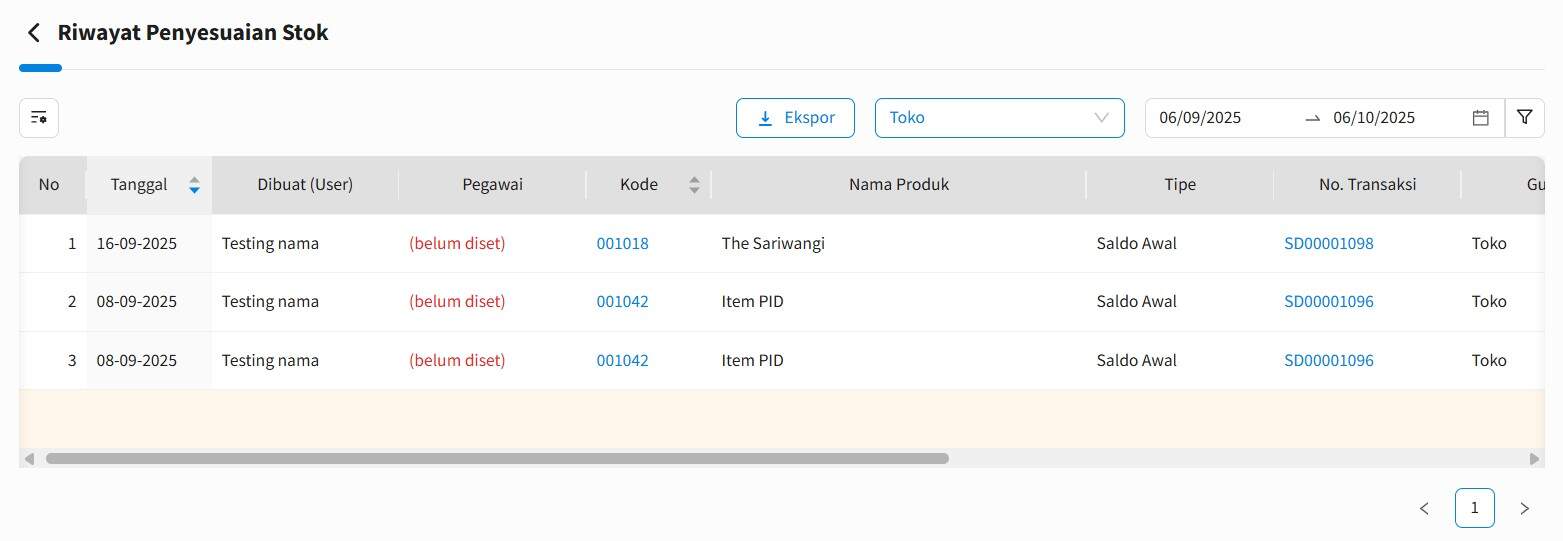The height and width of the screenshot is (541, 1563).
Task: Sort by Kode column arrows
Action: [x=694, y=185]
